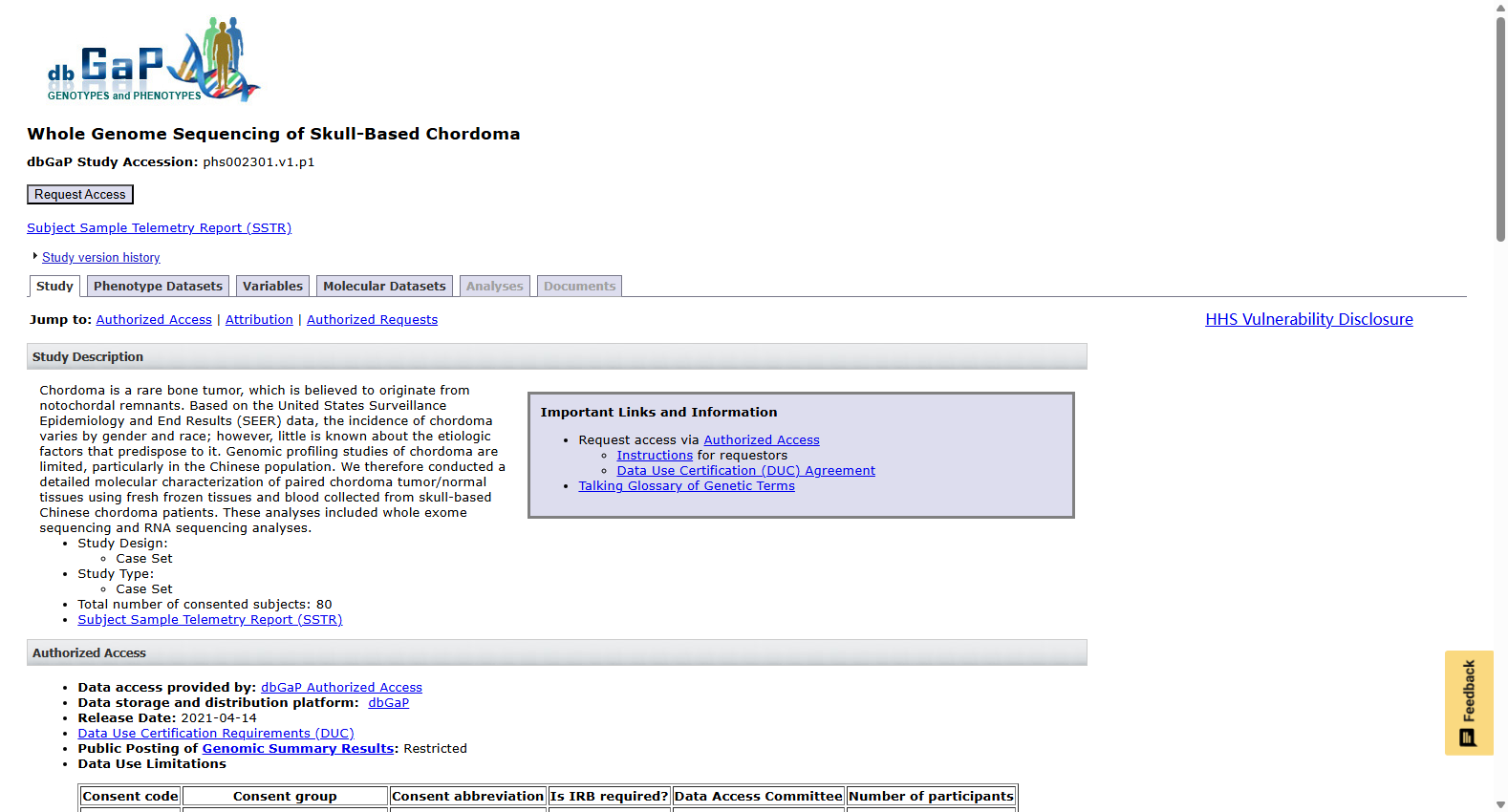Click 'Important Links and Information' heading
Screen dimensions: 1508x812
pos(658,413)
